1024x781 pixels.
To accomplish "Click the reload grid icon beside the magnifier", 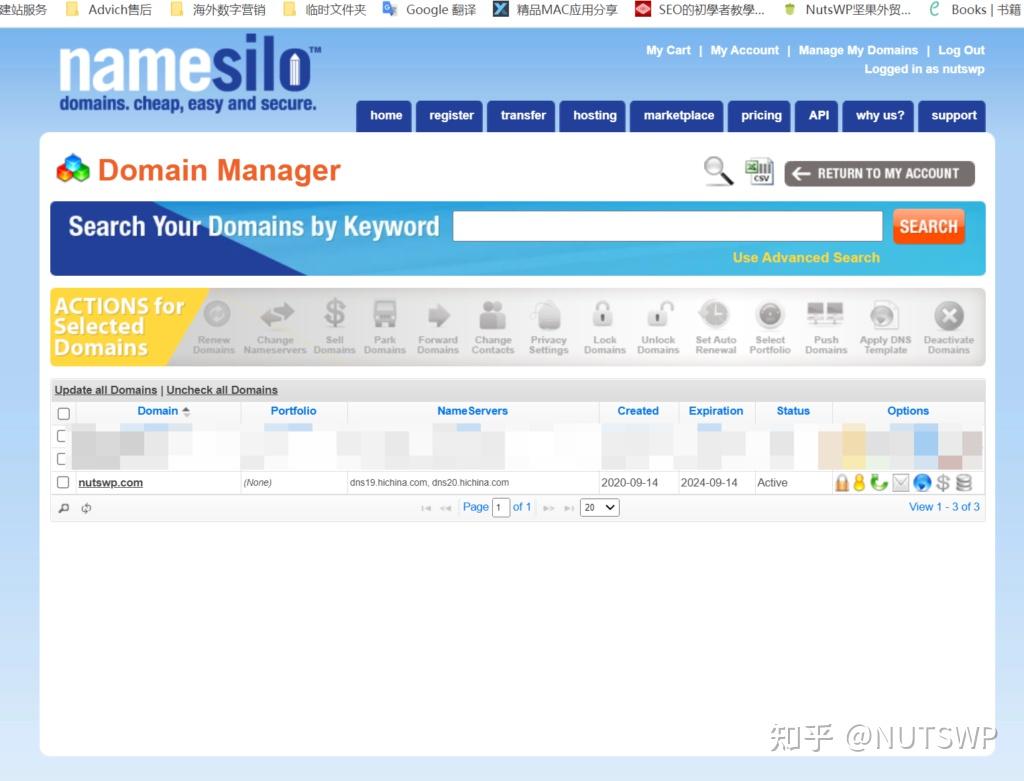I will click(86, 508).
